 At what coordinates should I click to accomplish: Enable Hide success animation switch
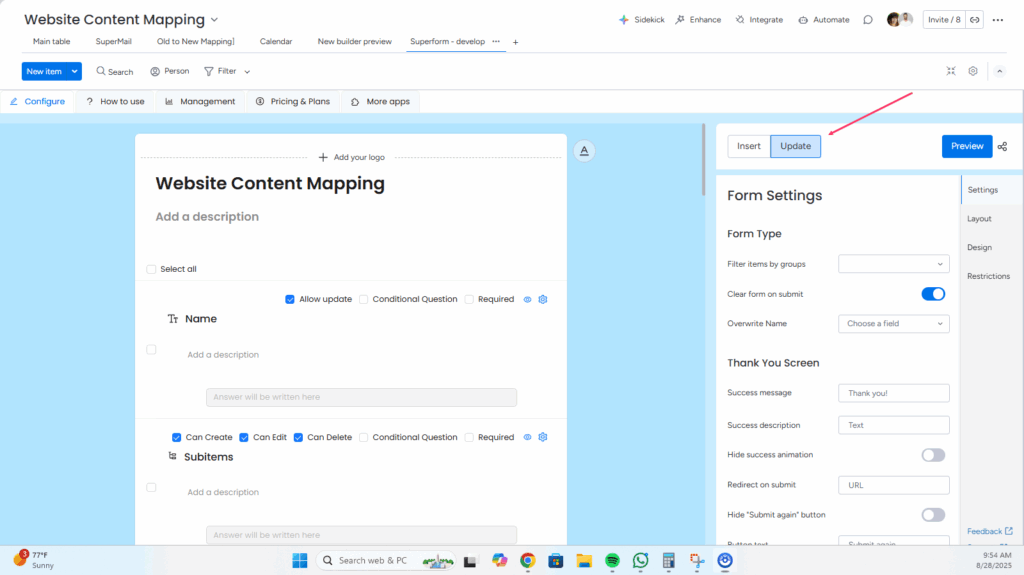pyautogui.click(x=932, y=455)
